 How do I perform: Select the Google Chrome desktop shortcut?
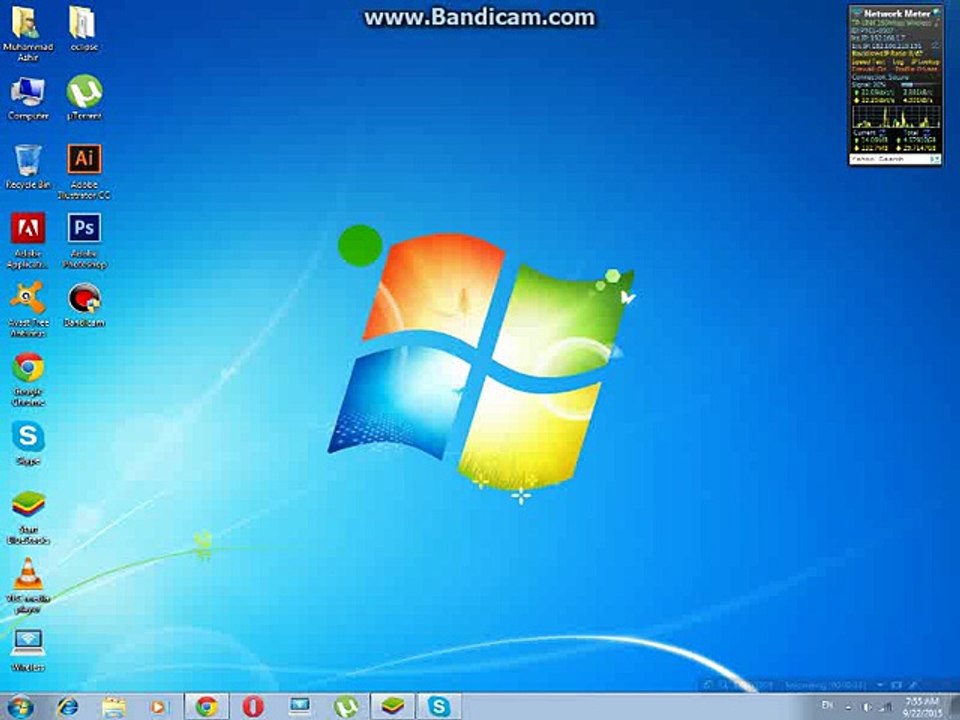(x=28, y=380)
